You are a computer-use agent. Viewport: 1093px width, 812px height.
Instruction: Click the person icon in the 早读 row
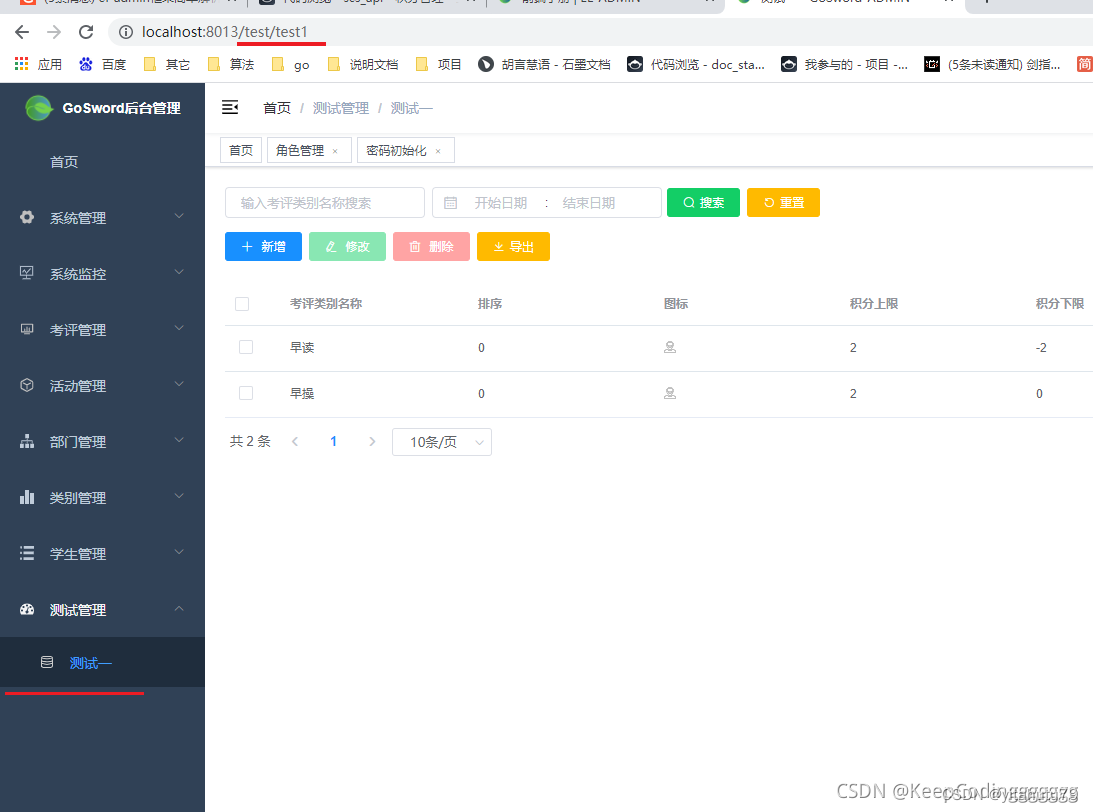click(x=670, y=347)
